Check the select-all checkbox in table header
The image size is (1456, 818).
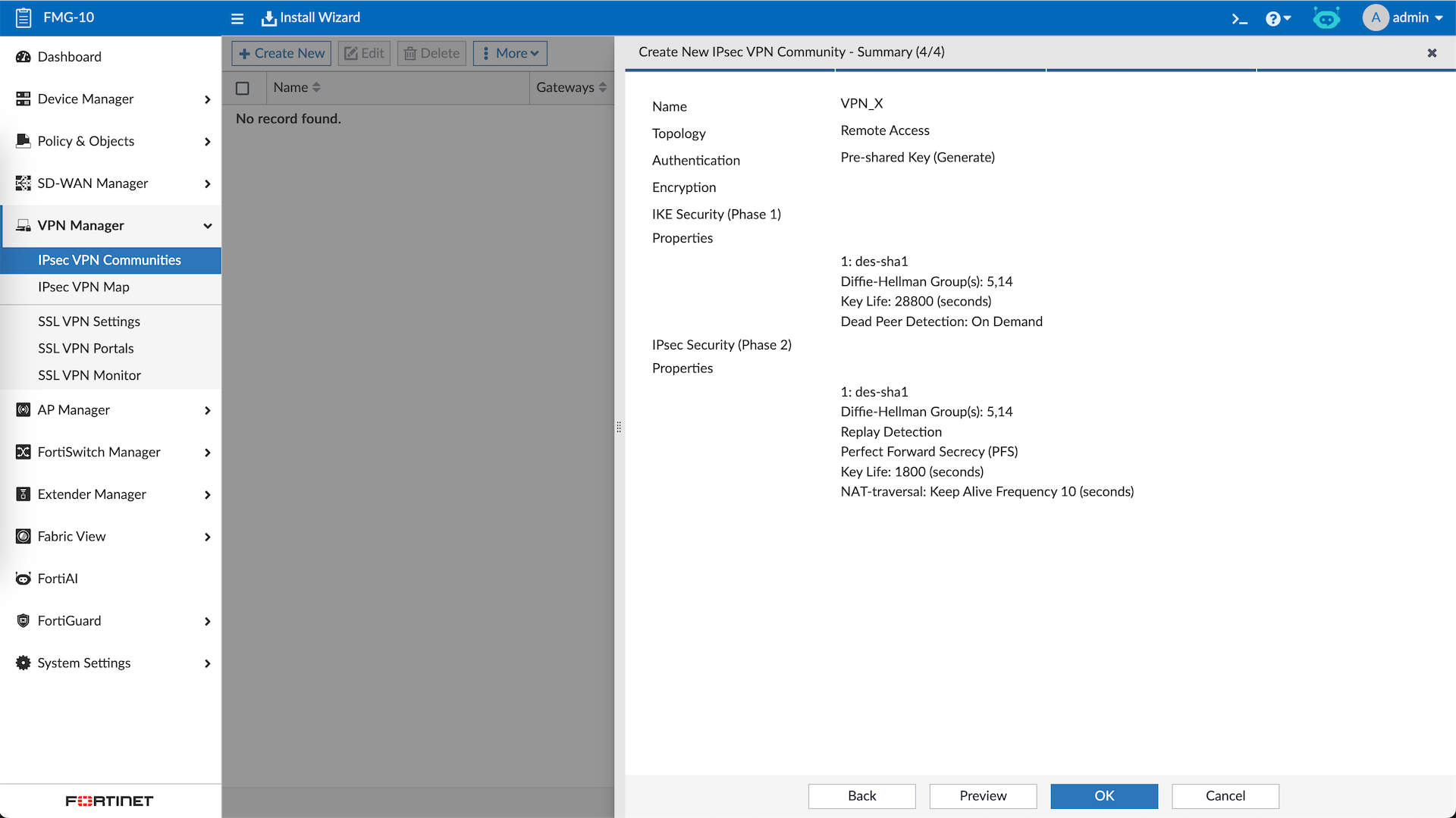243,88
